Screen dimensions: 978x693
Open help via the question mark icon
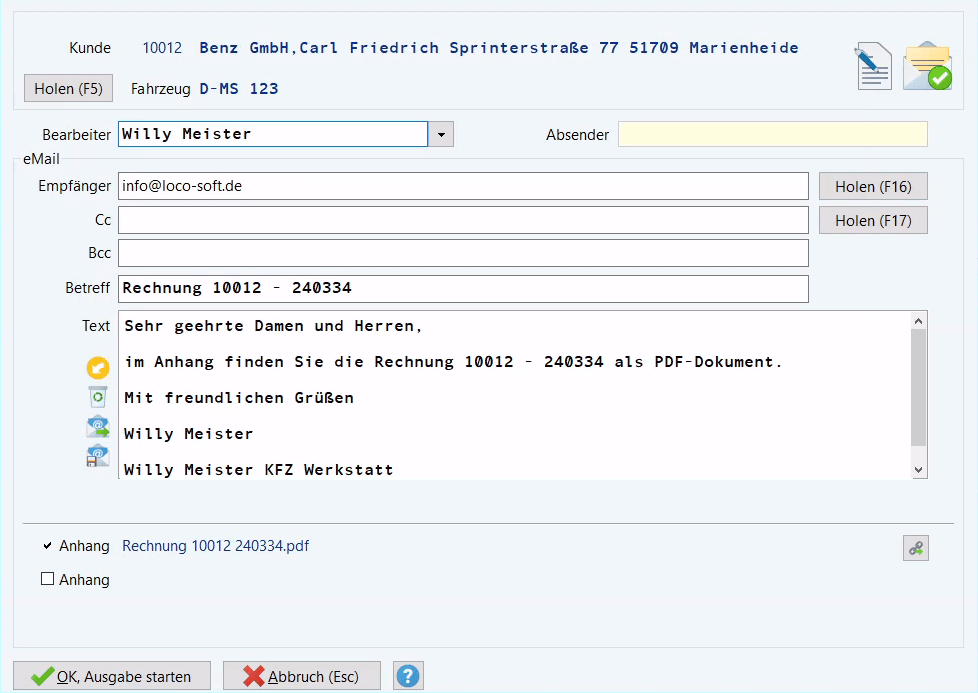(x=407, y=675)
